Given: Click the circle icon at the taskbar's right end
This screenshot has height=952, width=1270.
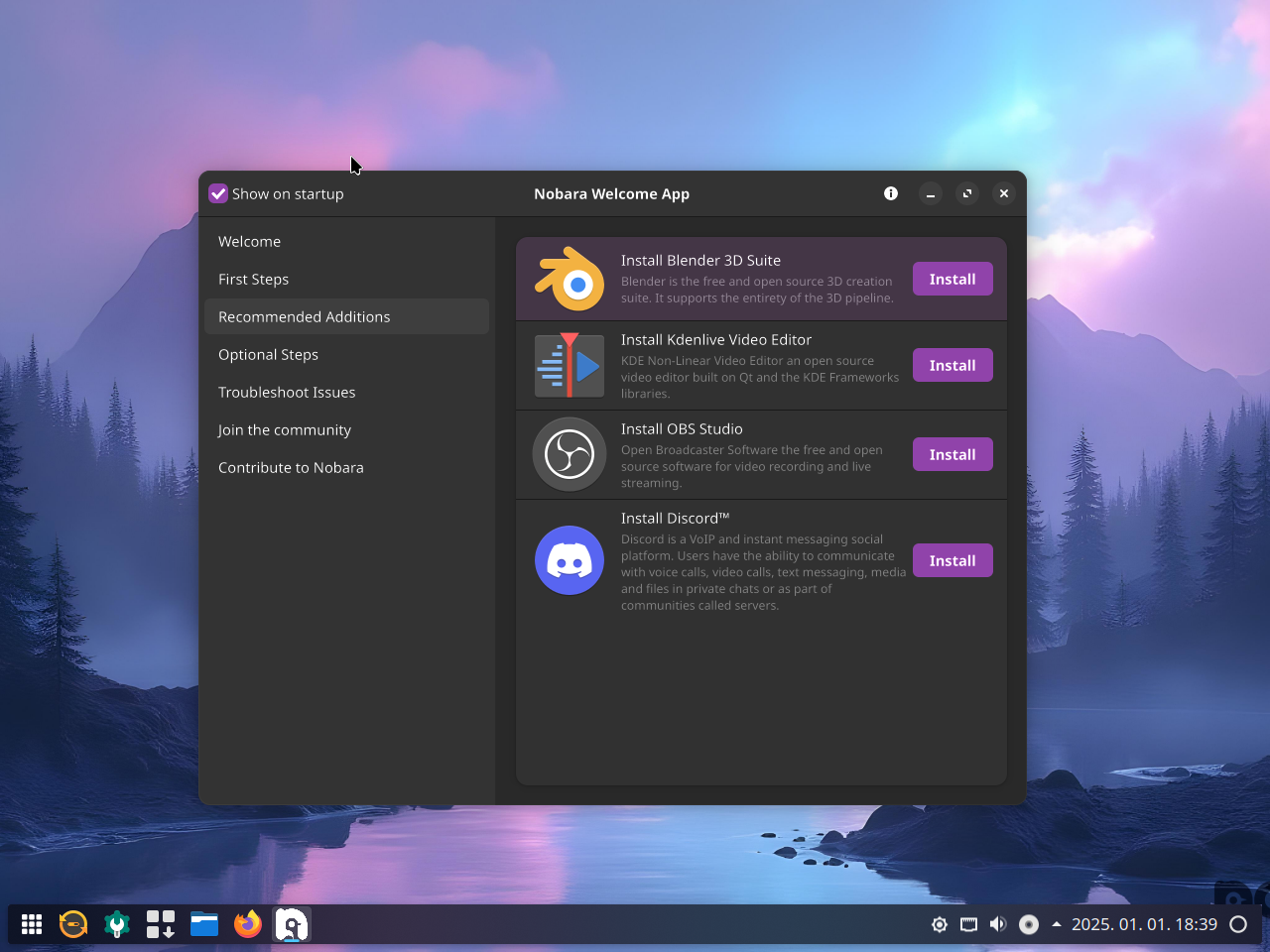Looking at the screenshot, I should click(x=1238, y=924).
